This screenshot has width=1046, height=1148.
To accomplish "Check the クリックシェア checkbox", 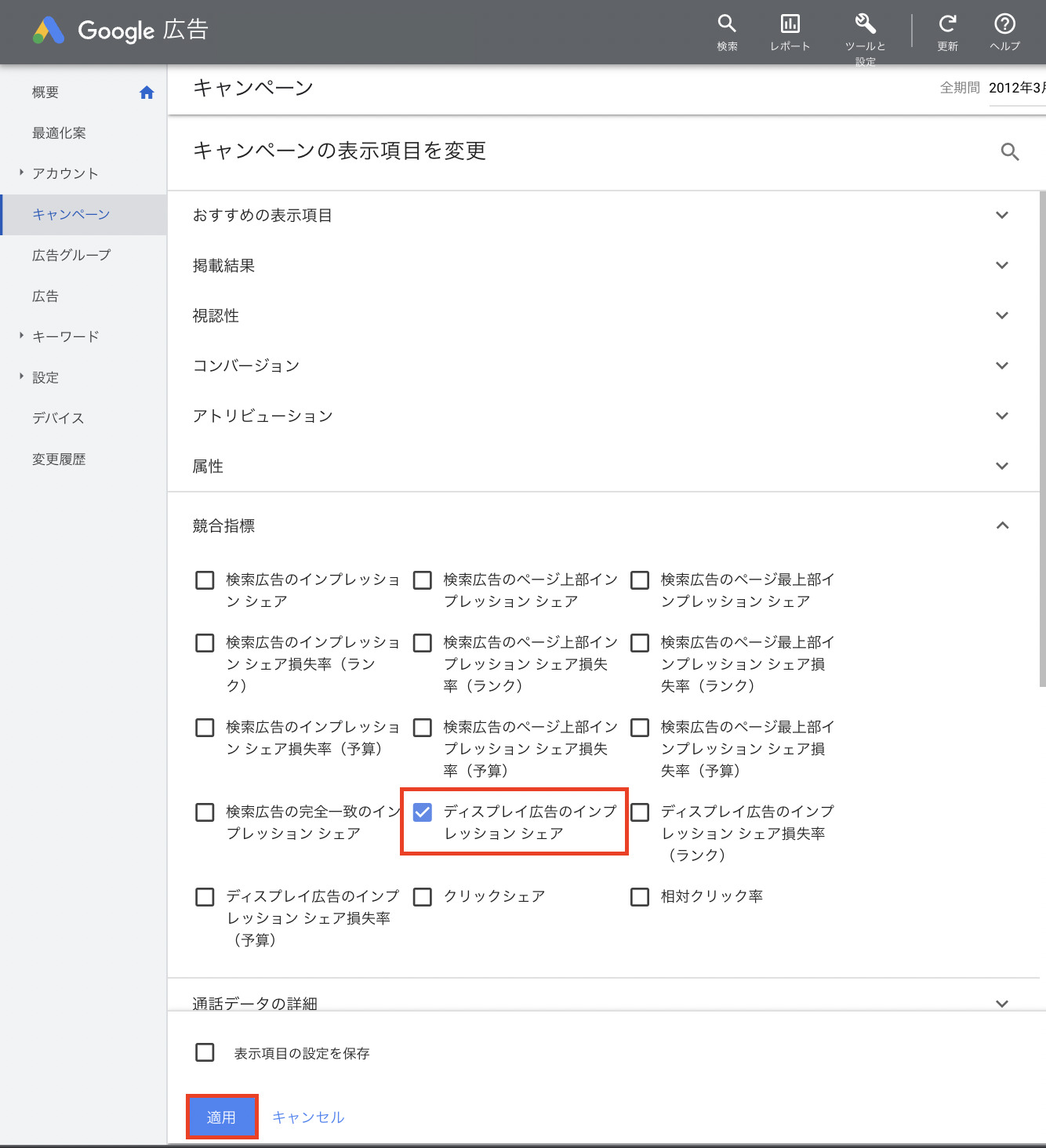I will click(423, 897).
